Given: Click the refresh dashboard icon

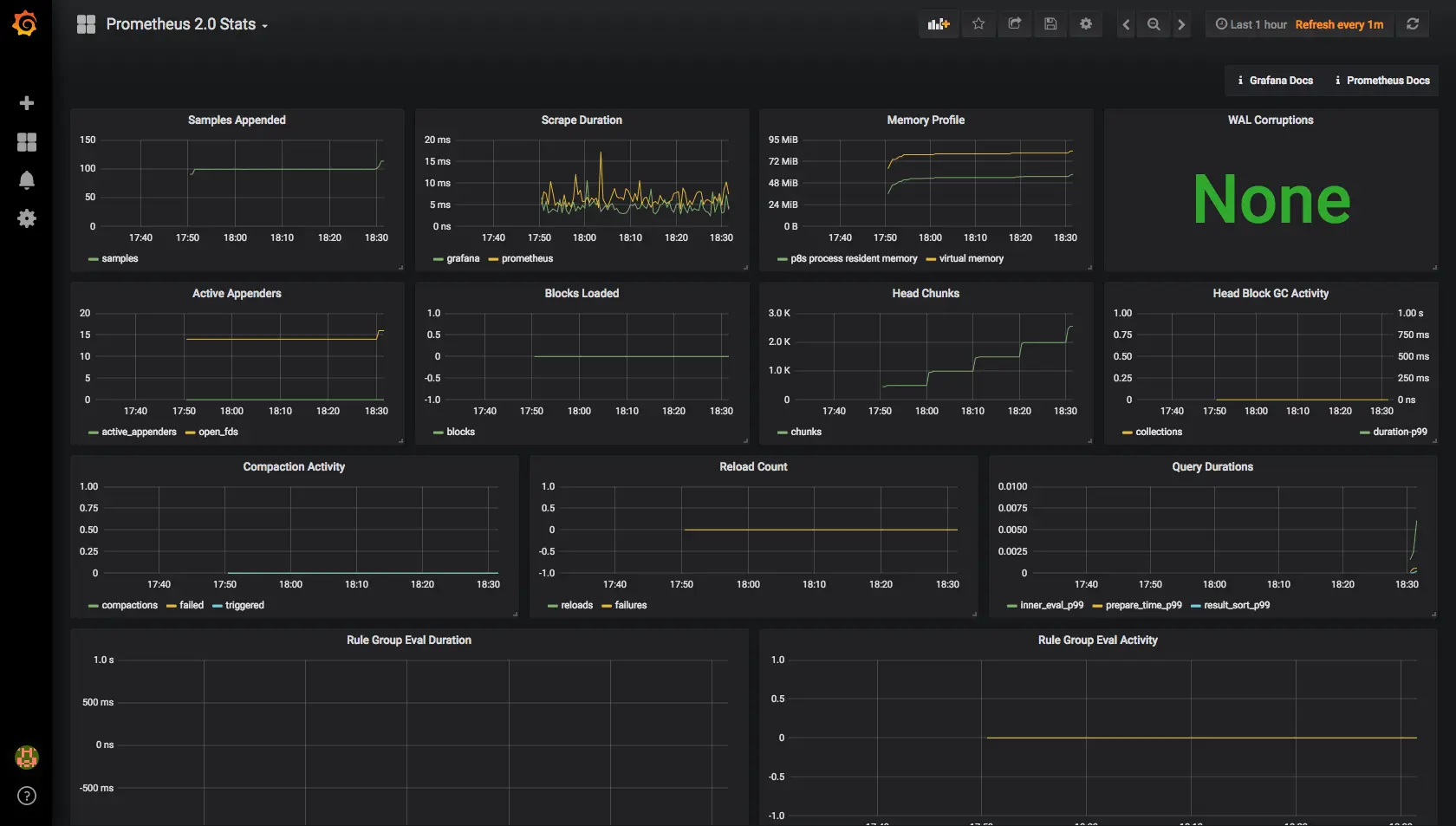Looking at the screenshot, I should (x=1412, y=23).
